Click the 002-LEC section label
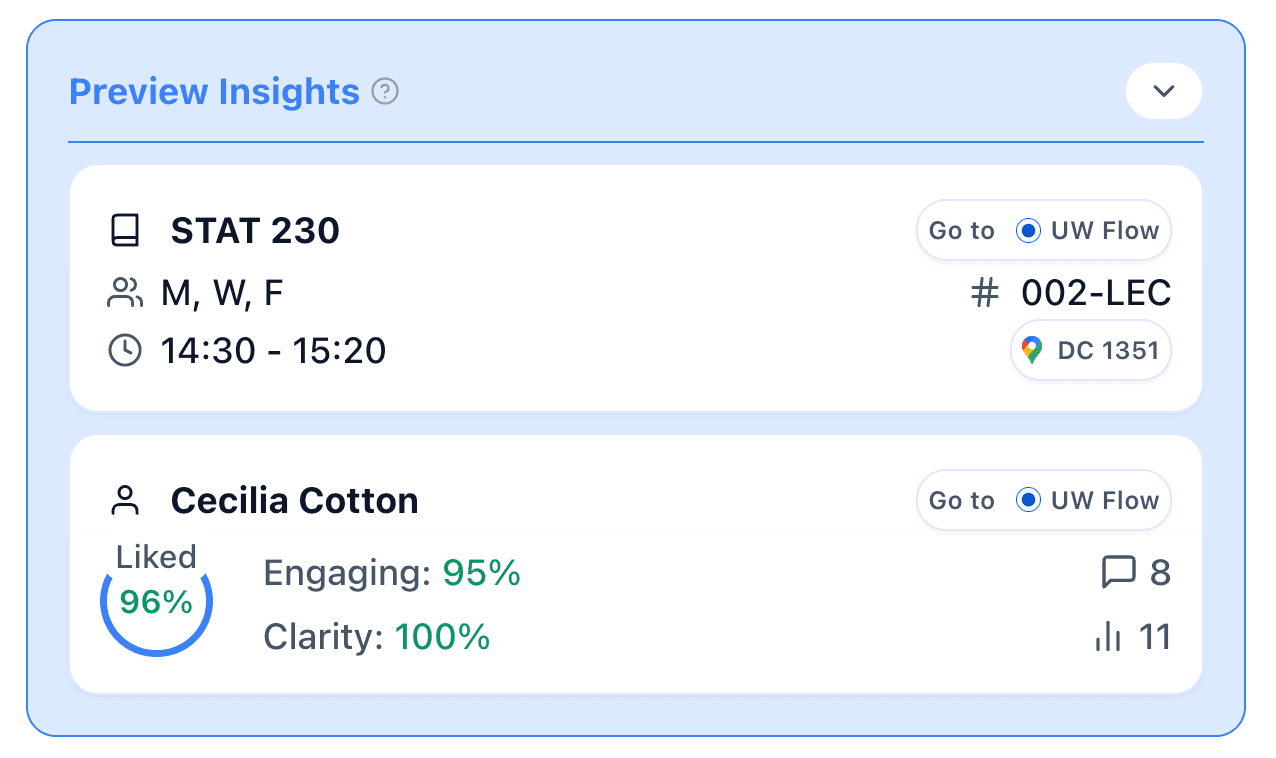The width and height of the screenshot is (1276, 758). pyautogui.click(x=1095, y=293)
